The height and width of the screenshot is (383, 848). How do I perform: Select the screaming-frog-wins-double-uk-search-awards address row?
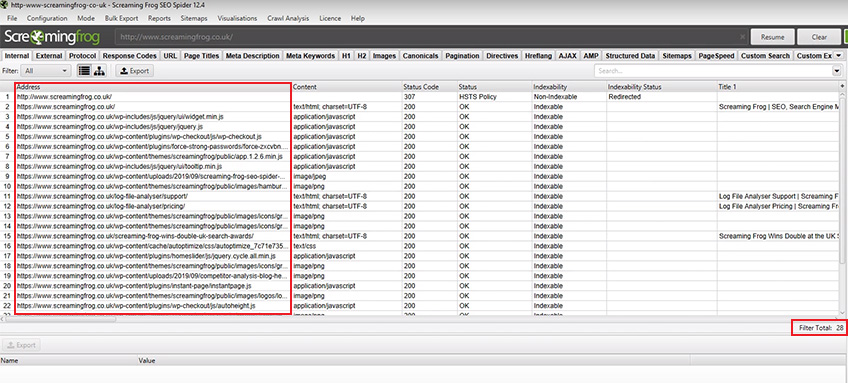[153, 236]
